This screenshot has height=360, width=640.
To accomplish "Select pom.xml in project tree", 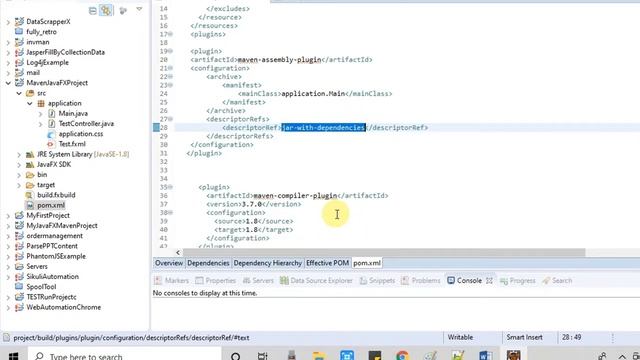I will tap(51, 205).
